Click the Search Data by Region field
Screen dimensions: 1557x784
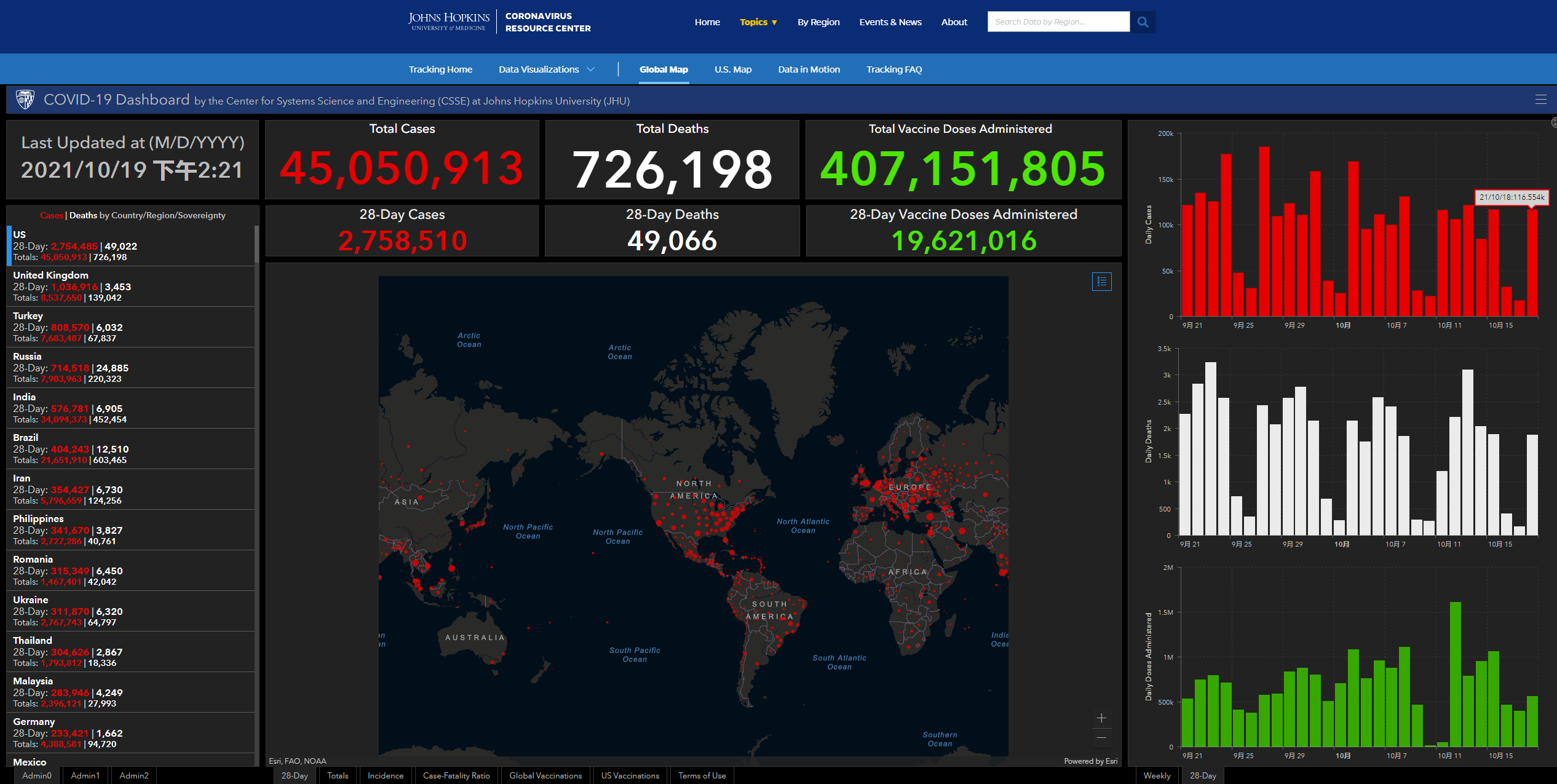point(1058,22)
